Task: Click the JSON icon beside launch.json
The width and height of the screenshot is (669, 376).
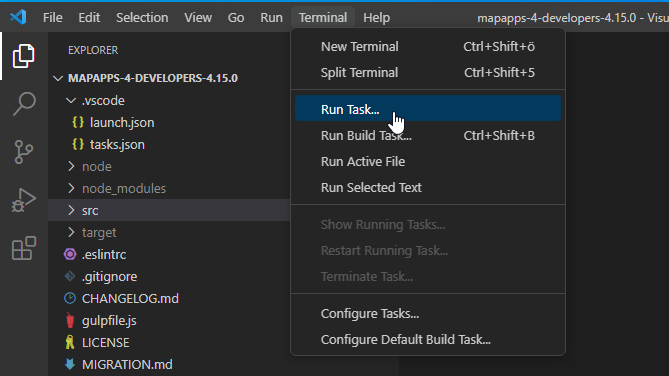Action: pyautogui.click(x=78, y=122)
